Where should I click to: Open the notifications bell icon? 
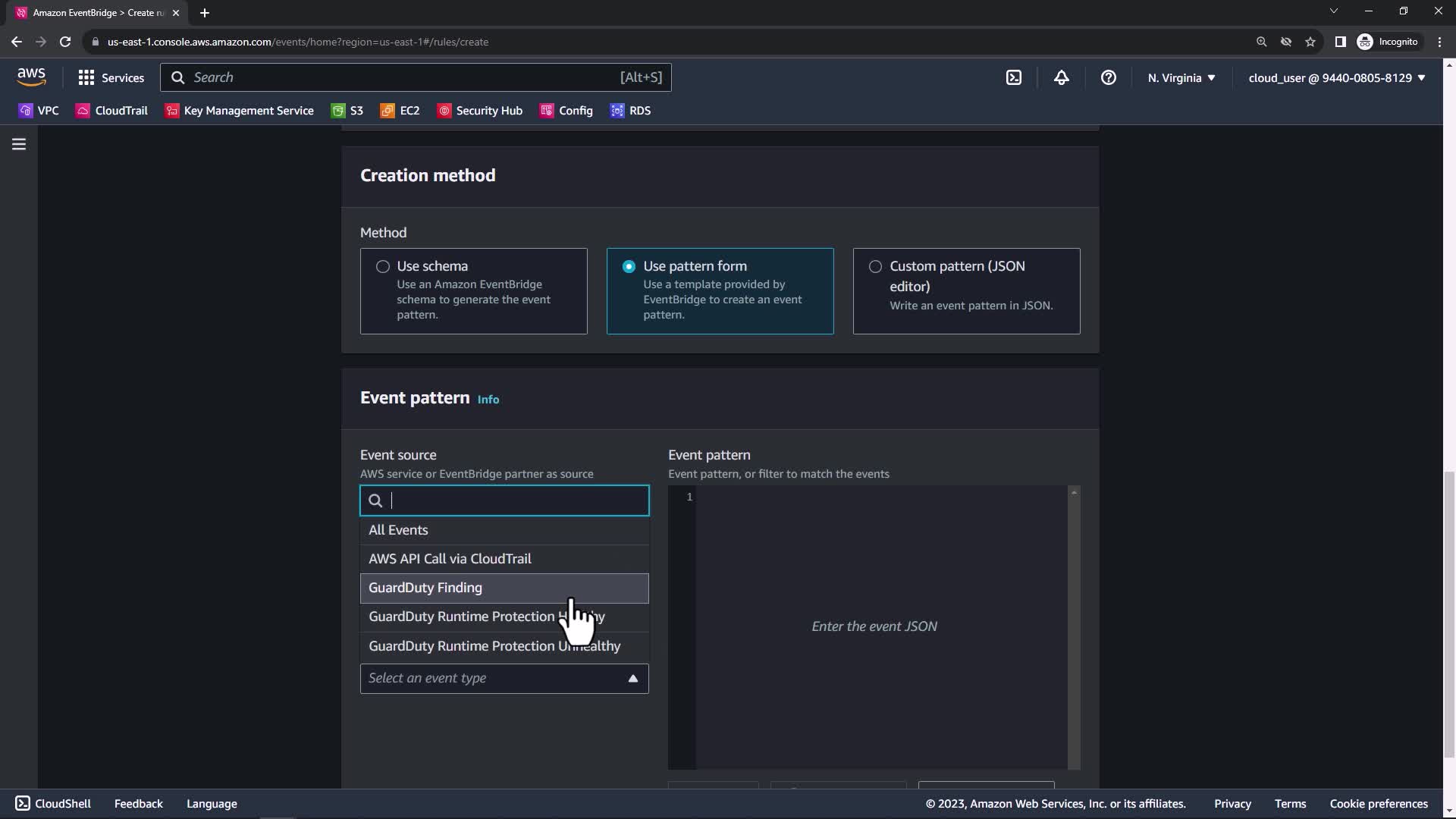coord(1061,77)
